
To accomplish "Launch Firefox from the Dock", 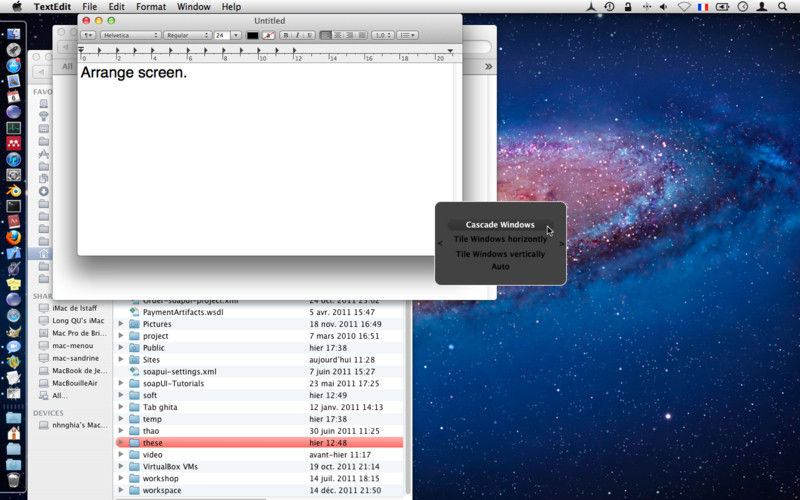I will click(x=13, y=237).
